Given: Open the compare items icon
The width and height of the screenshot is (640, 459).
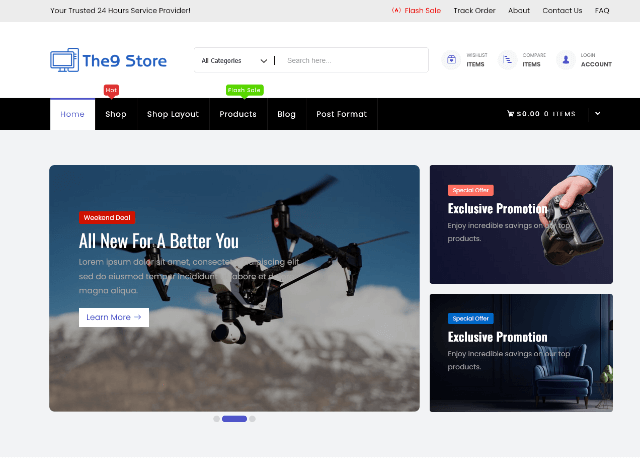Looking at the screenshot, I should click(x=507, y=60).
